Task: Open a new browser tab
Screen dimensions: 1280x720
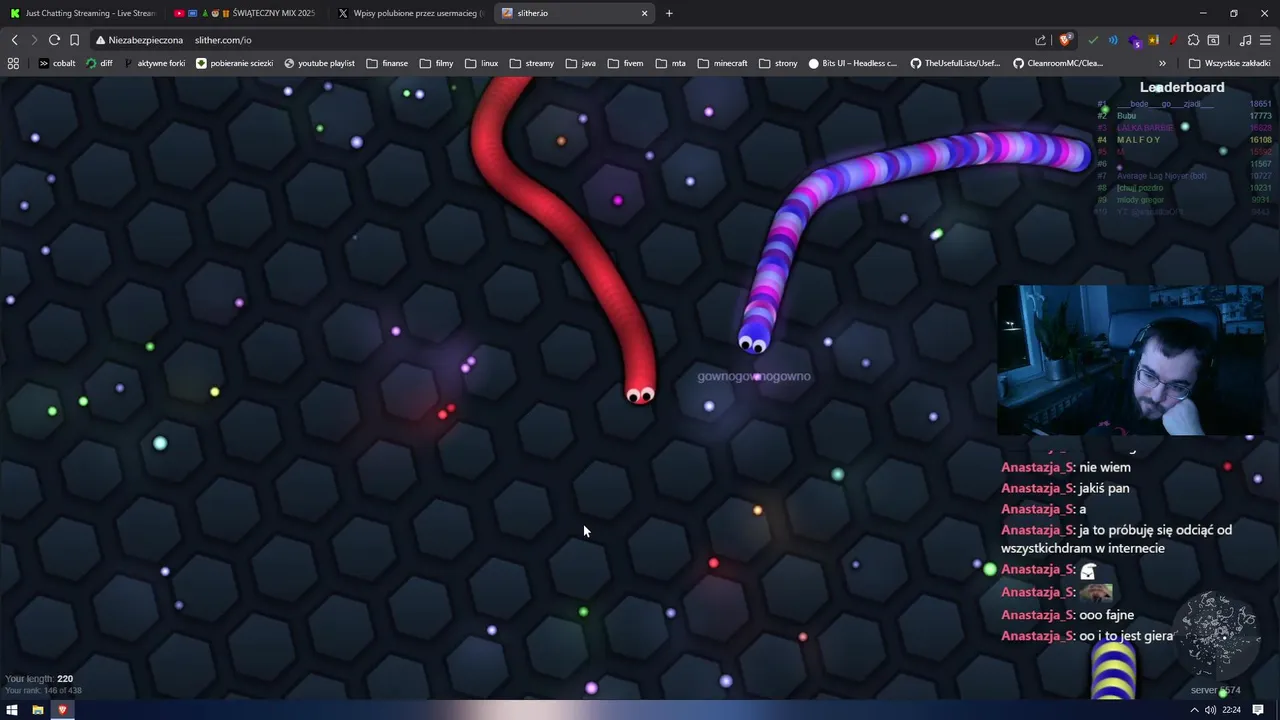Action: (669, 13)
